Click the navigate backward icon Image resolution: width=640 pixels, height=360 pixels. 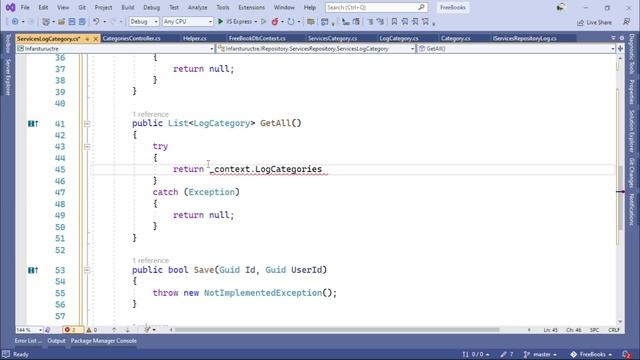[15, 22]
